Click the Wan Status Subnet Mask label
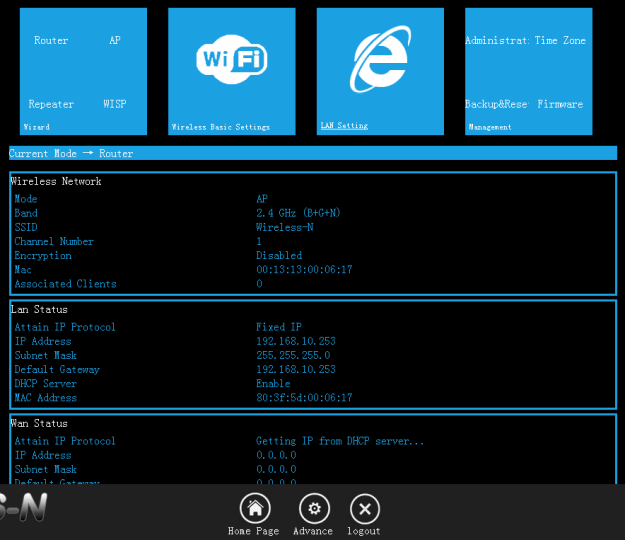The image size is (625, 540). click(x=45, y=469)
